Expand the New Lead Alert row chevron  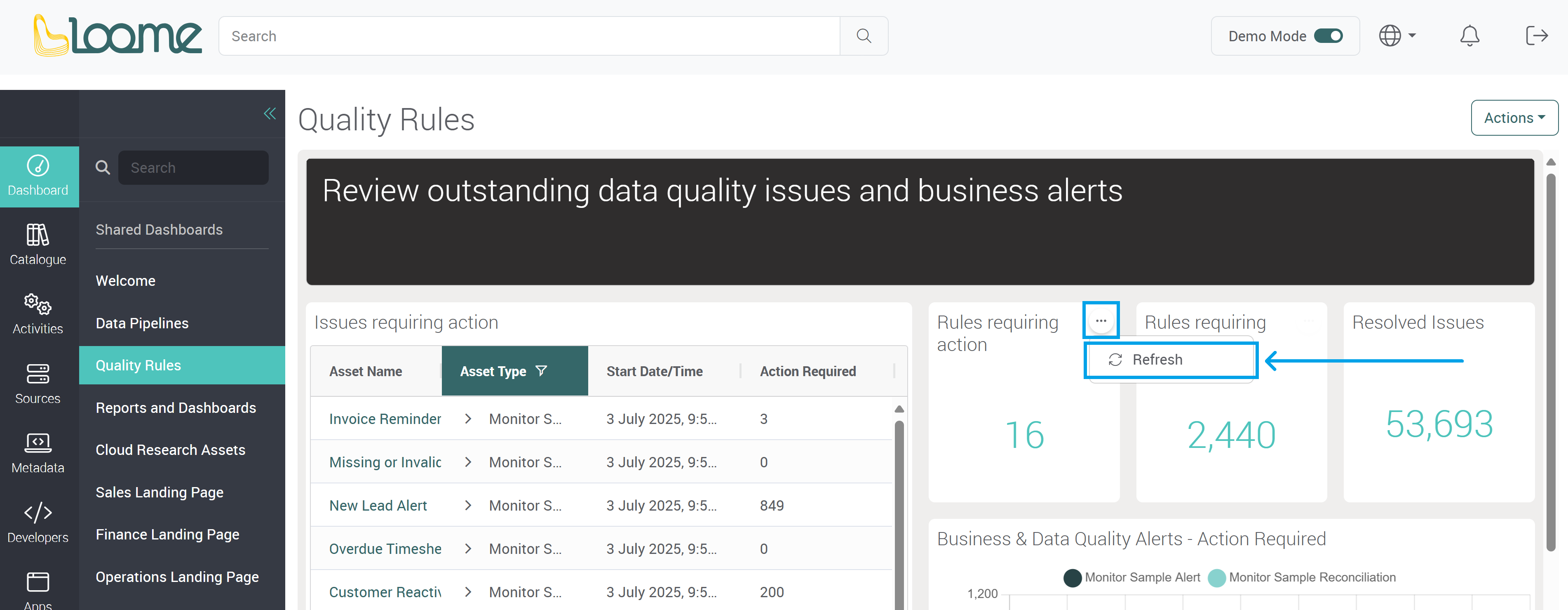pyautogui.click(x=468, y=505)
